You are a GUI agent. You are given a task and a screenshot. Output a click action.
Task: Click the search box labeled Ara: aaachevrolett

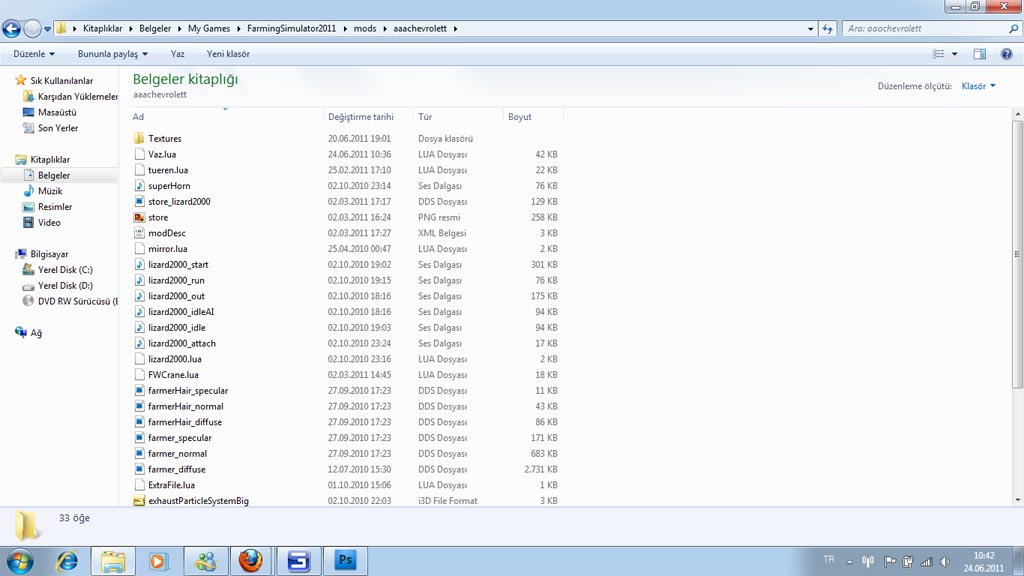[920, 29]
